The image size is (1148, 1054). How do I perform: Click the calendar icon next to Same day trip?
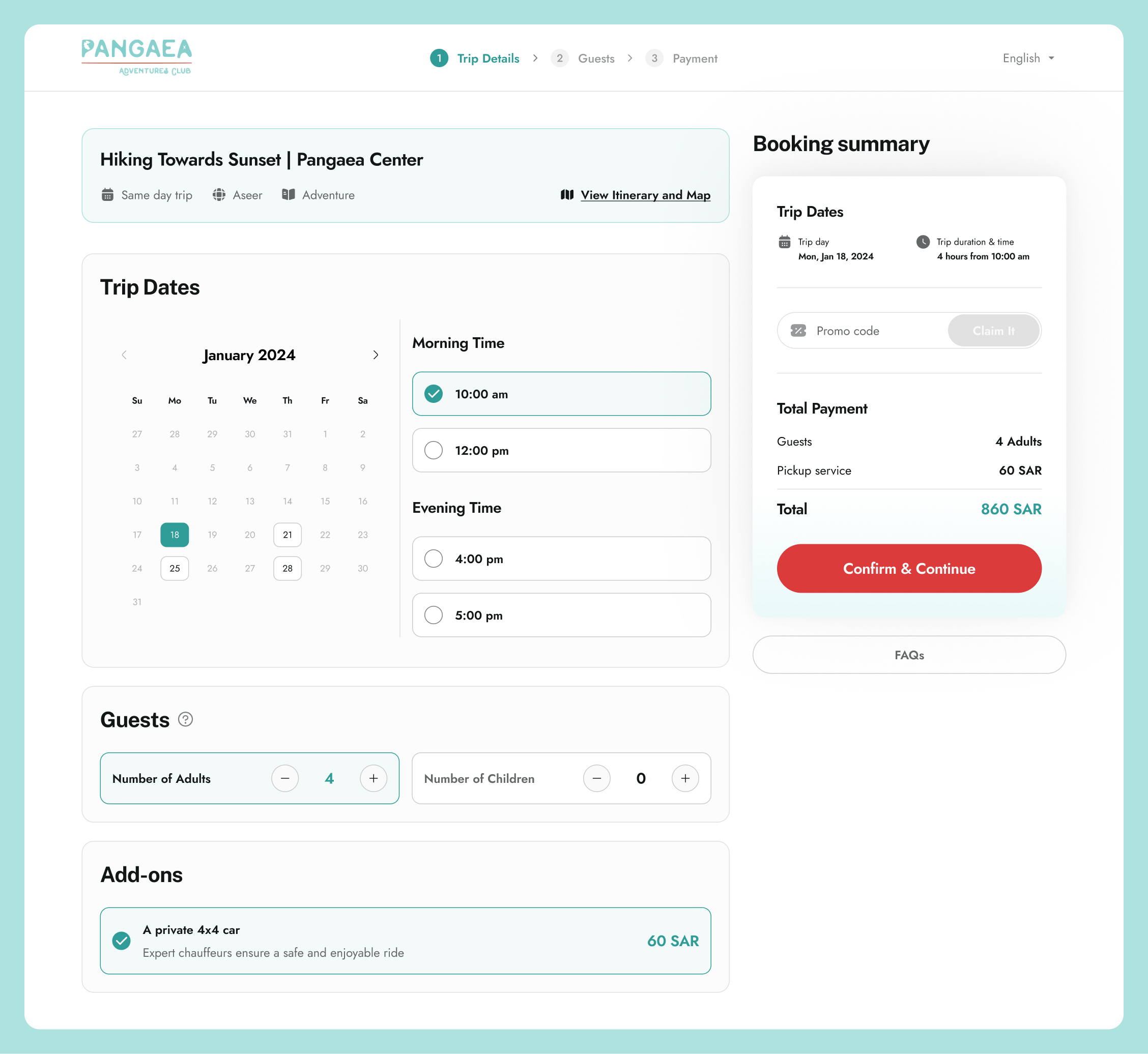click(107, 195)
